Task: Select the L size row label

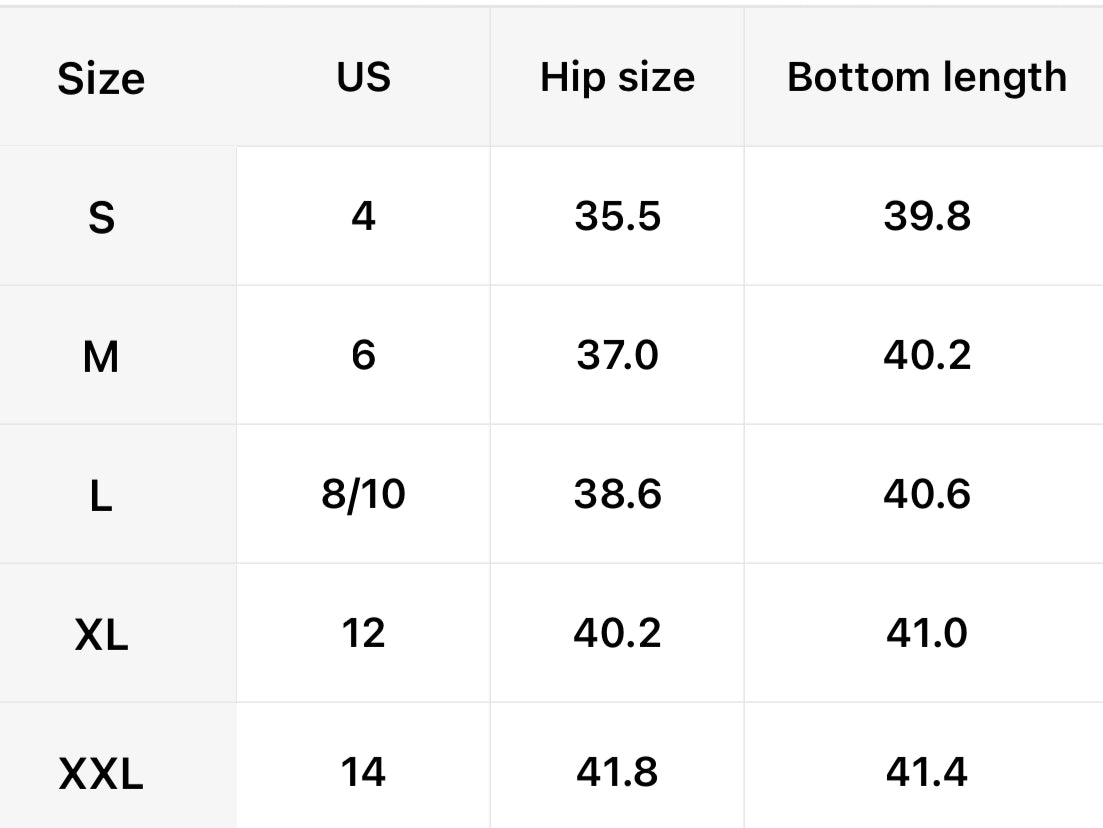Action: click(x=101, y=494)
